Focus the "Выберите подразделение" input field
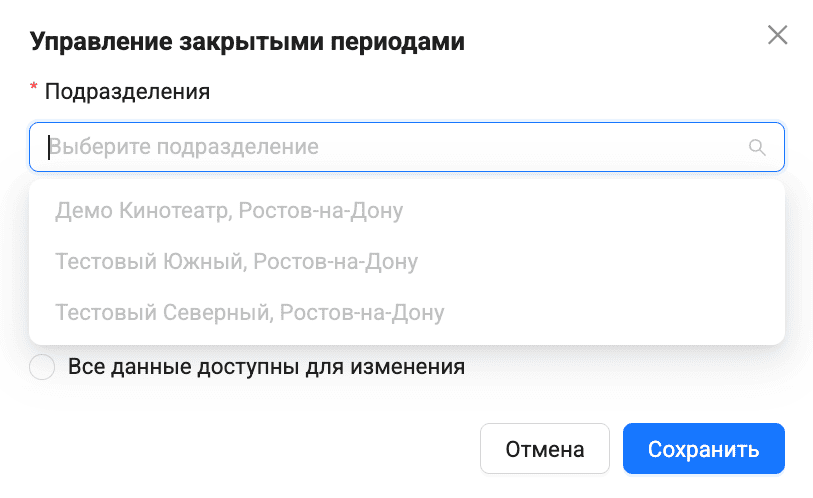 point(400,147)
